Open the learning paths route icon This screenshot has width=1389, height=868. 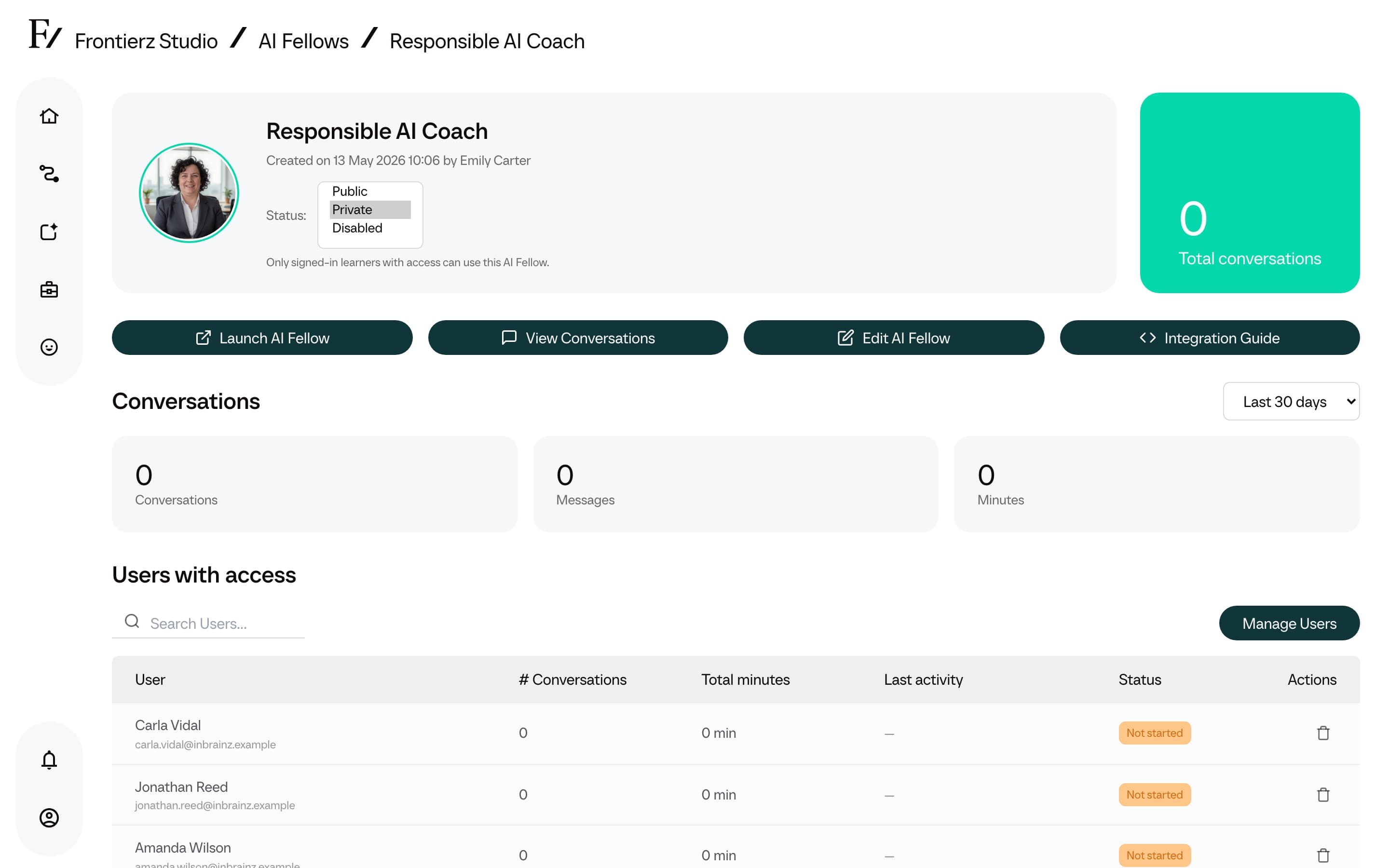point(49,174)
